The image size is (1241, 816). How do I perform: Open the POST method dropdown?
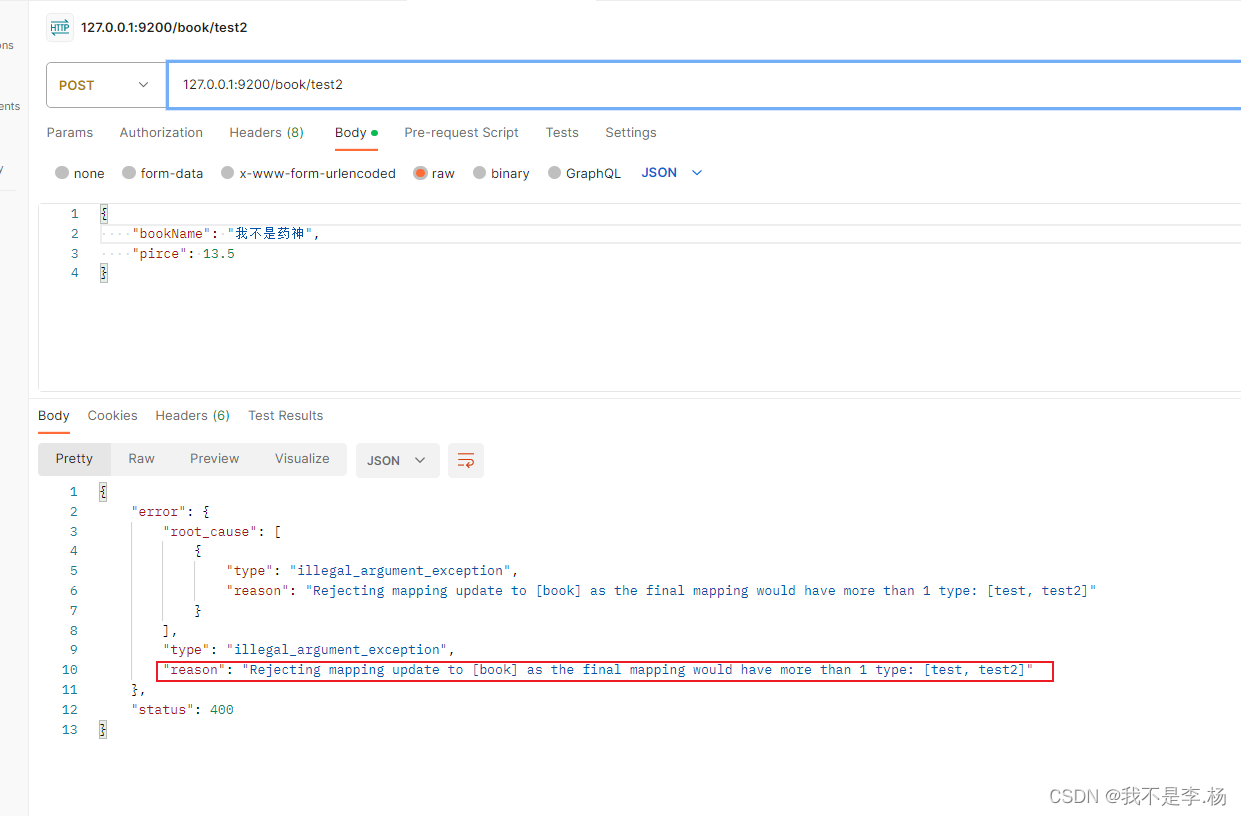click(x=105, y=85)
